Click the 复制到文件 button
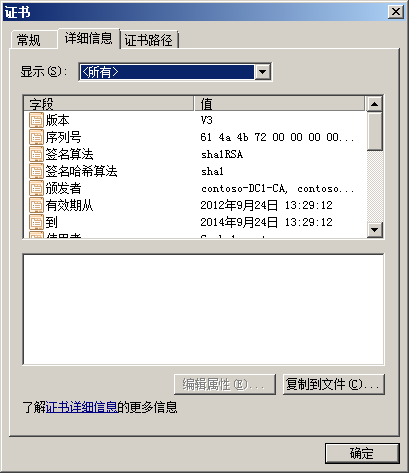The image size is (409, 473). click(334, 384)
